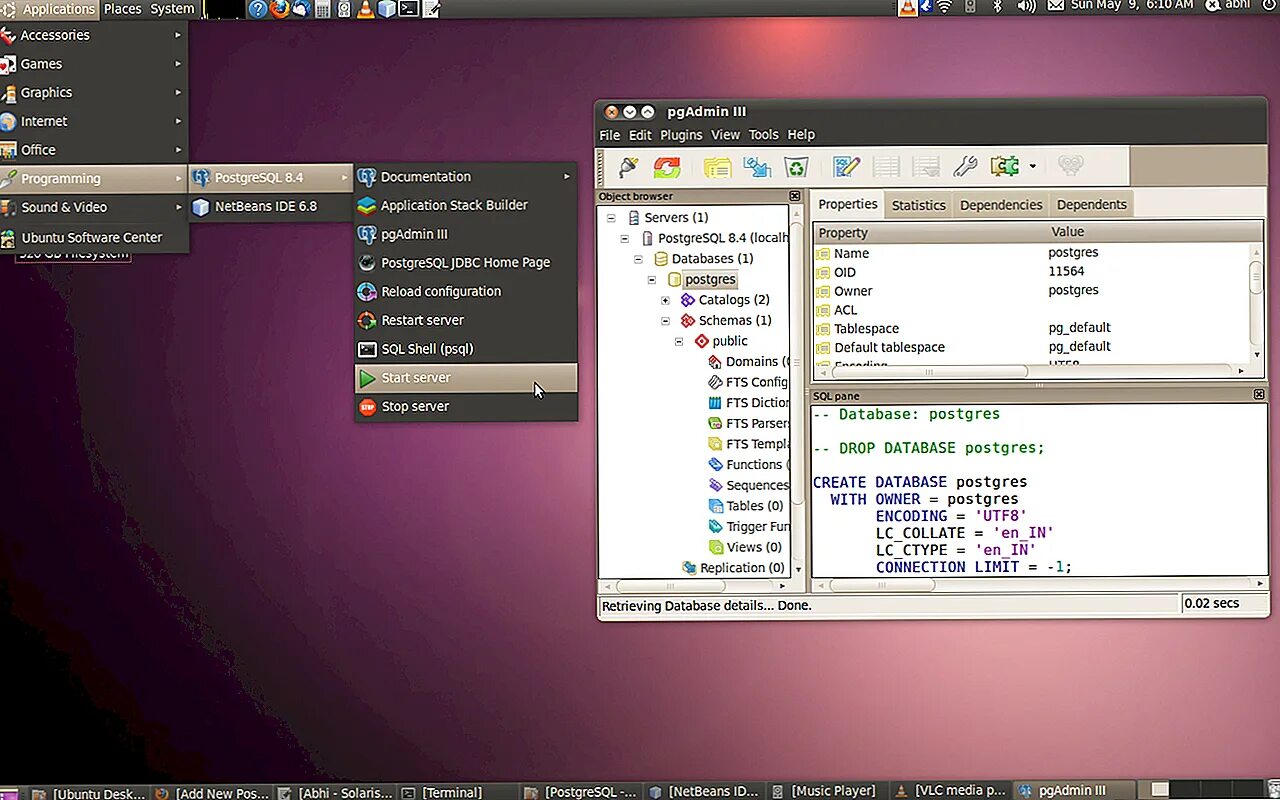1280x800 pixels.
Task: Switch to the Dependencies tab
Action: coord(1001,205)
